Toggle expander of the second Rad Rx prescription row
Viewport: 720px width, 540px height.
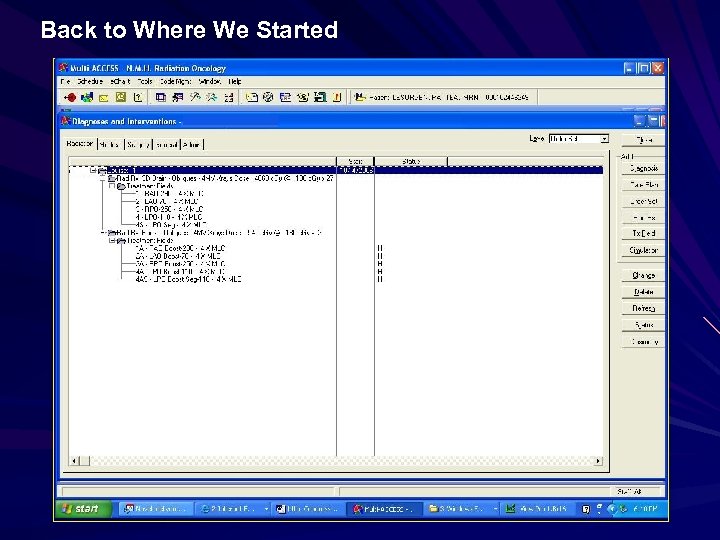(103, 233)
